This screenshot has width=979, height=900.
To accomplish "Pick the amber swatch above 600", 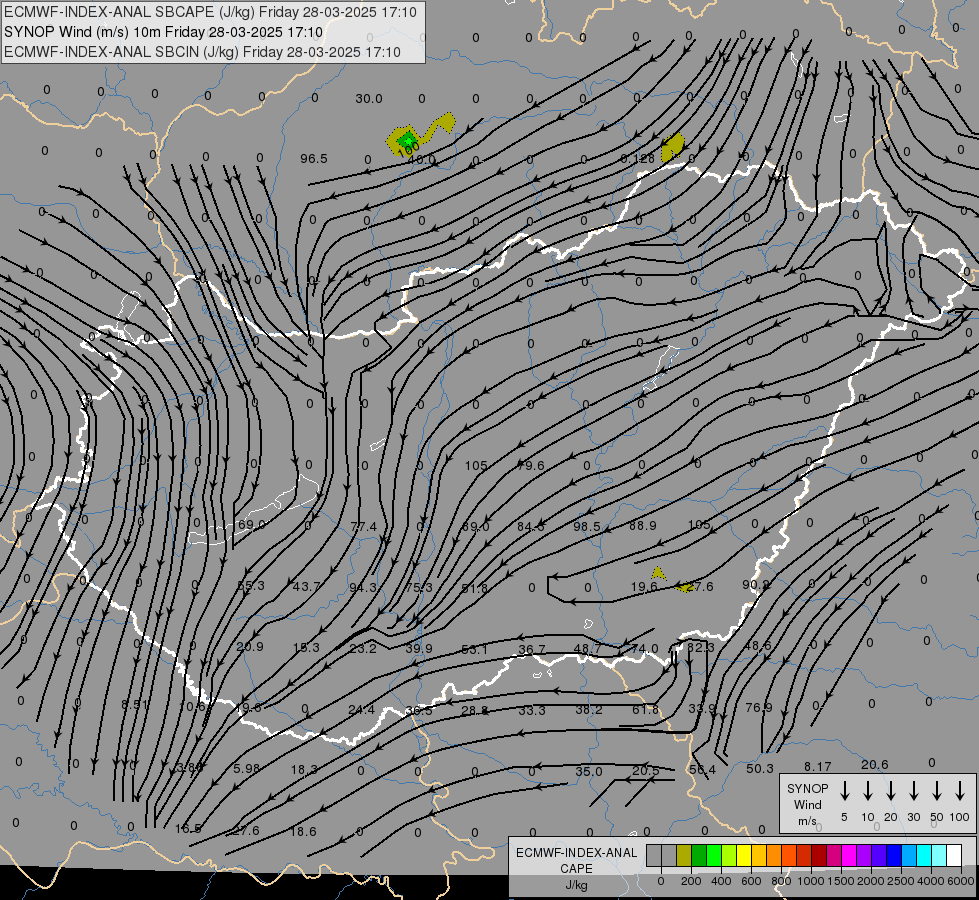I will click(x=759, y=855).
